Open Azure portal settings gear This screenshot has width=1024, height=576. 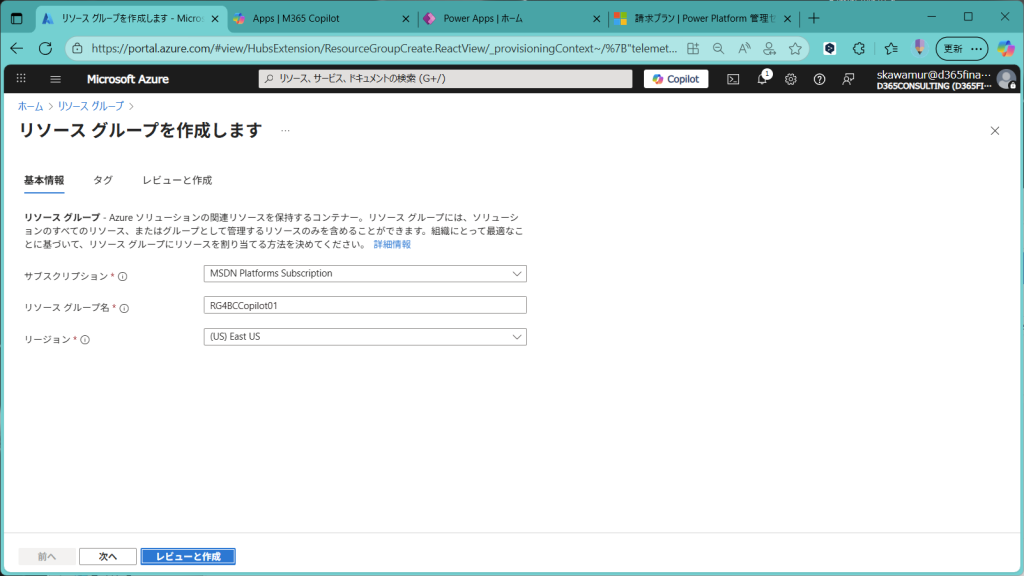coord(791,79)
